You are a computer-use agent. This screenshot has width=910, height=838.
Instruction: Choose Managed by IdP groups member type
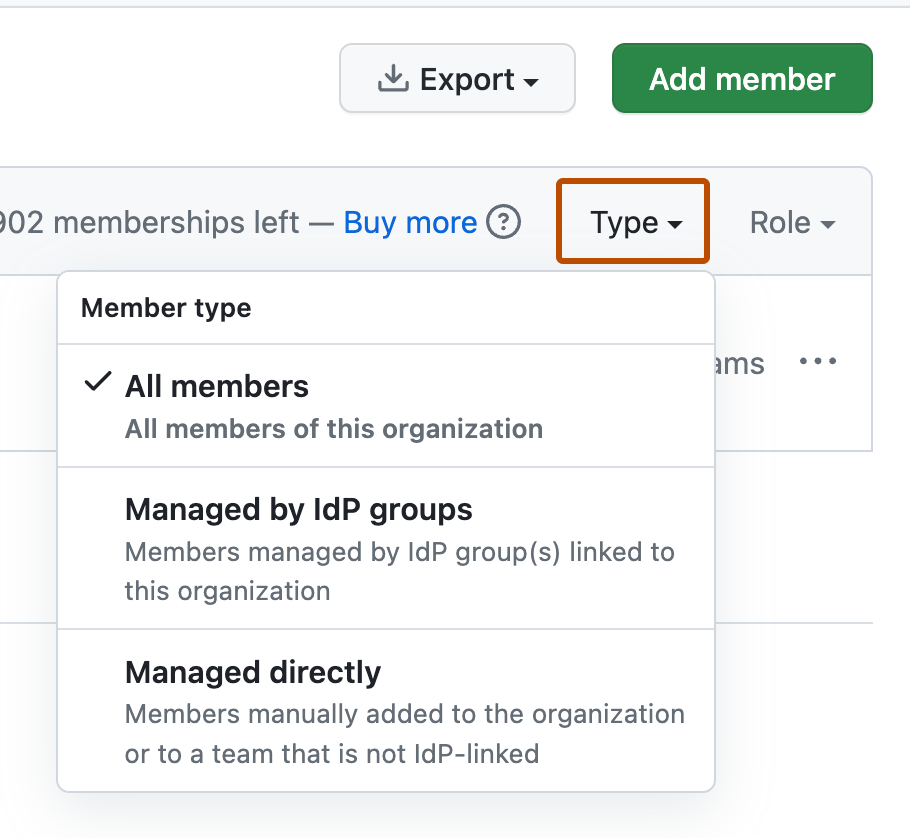click(x=297, y=510)
